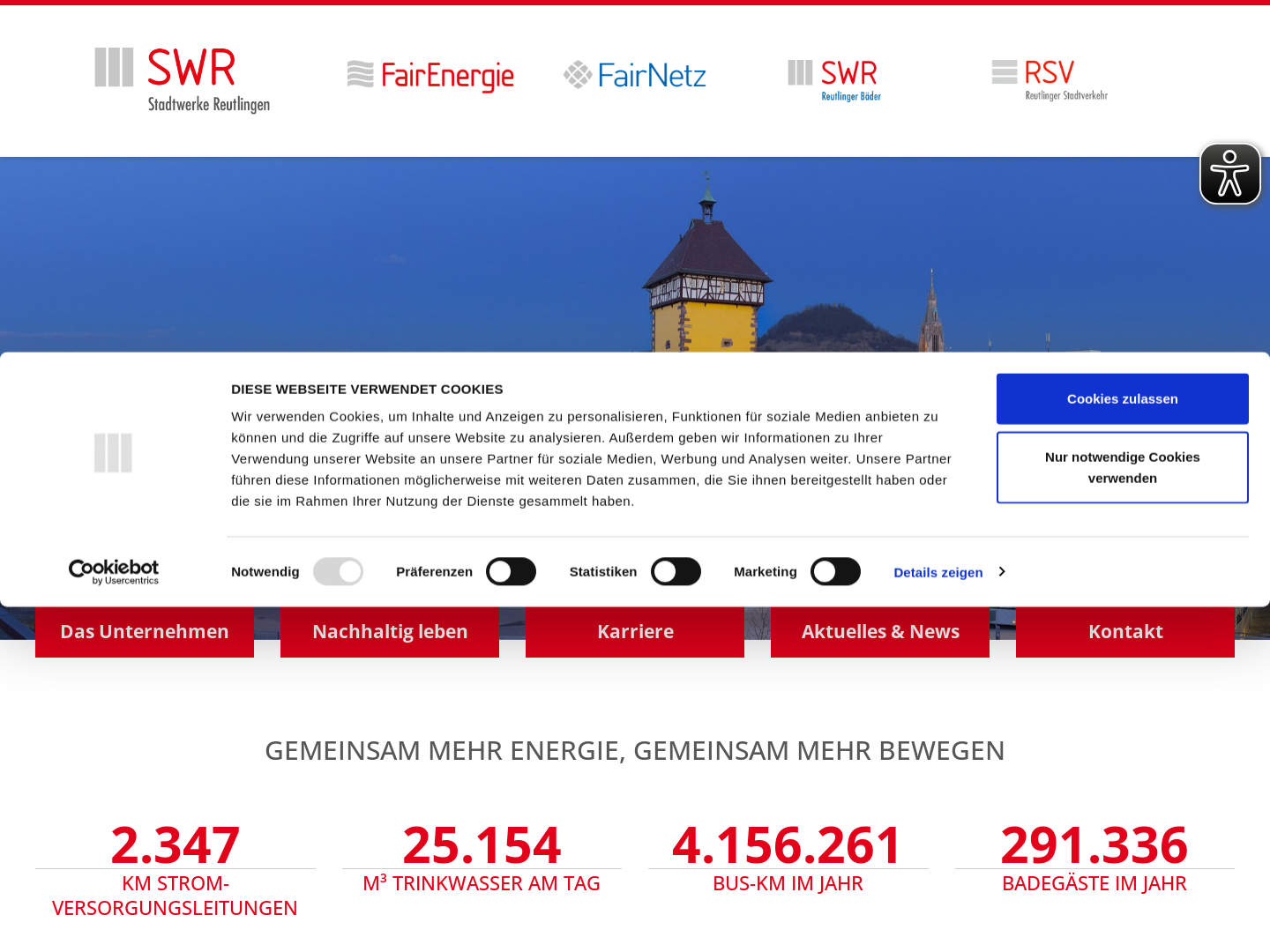Open the Das Unternehmen menu
Screen dimensions: 1270x952
click(145, 631)
